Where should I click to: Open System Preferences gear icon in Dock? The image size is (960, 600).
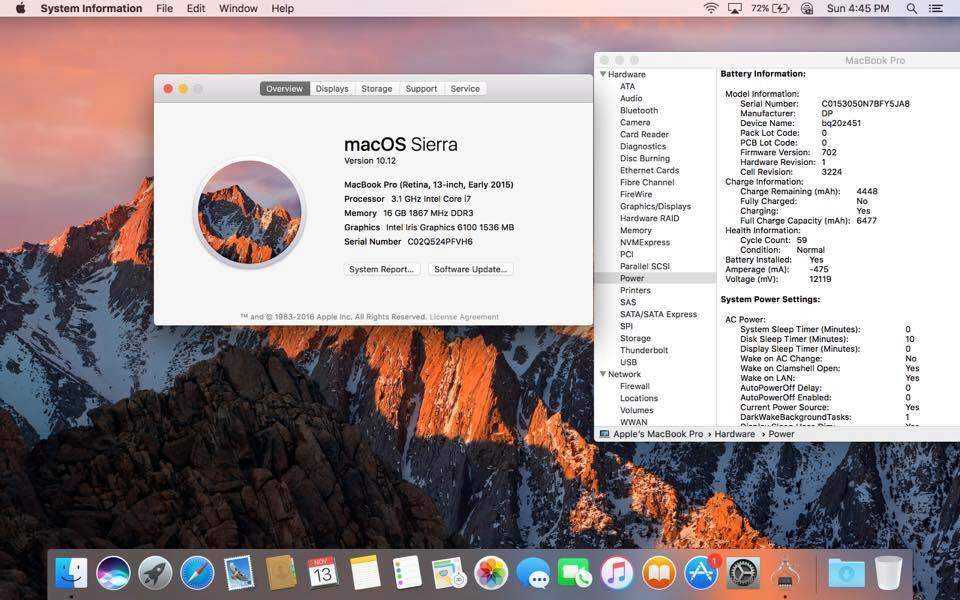743,574
